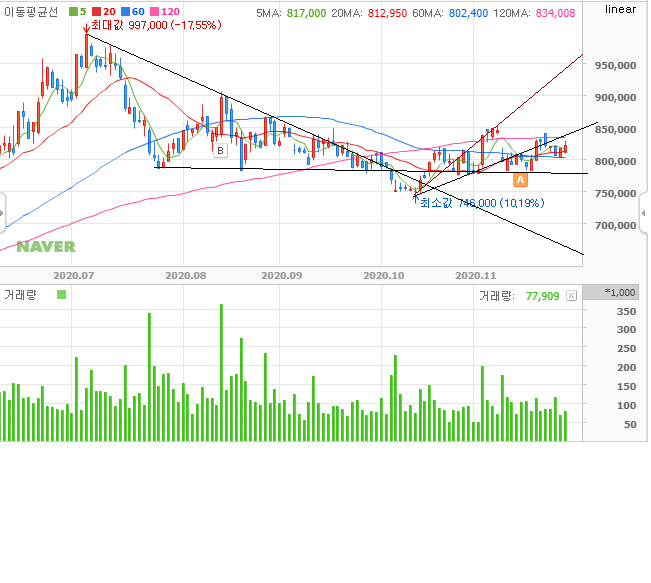Expand the right side panel arrow
The height and width of the screenshot is (583, 651).
pyautogui.click(x=644, y=213)
